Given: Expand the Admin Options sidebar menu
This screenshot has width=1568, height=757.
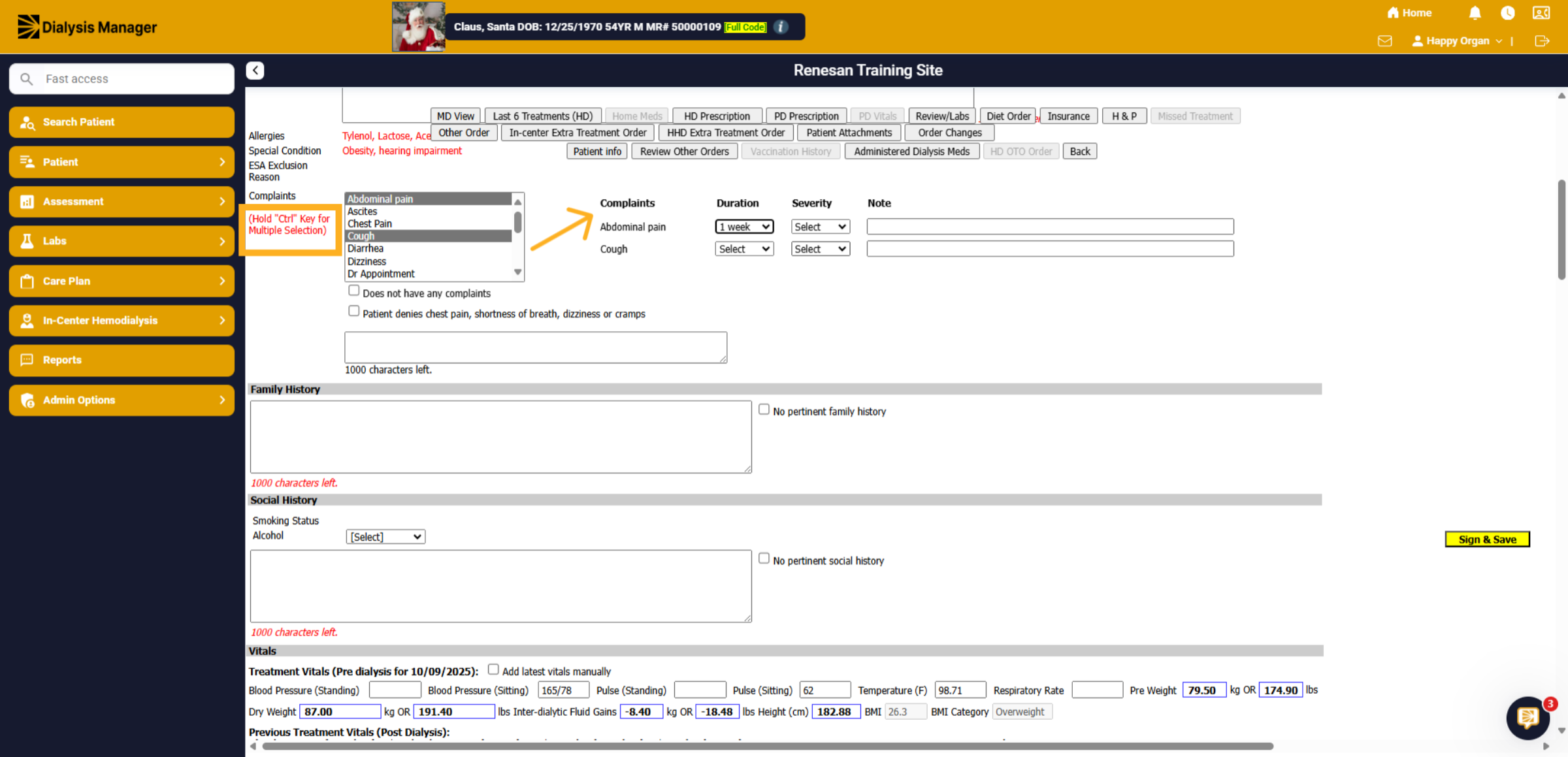Looking at the screenshot, I should [122, 400].
